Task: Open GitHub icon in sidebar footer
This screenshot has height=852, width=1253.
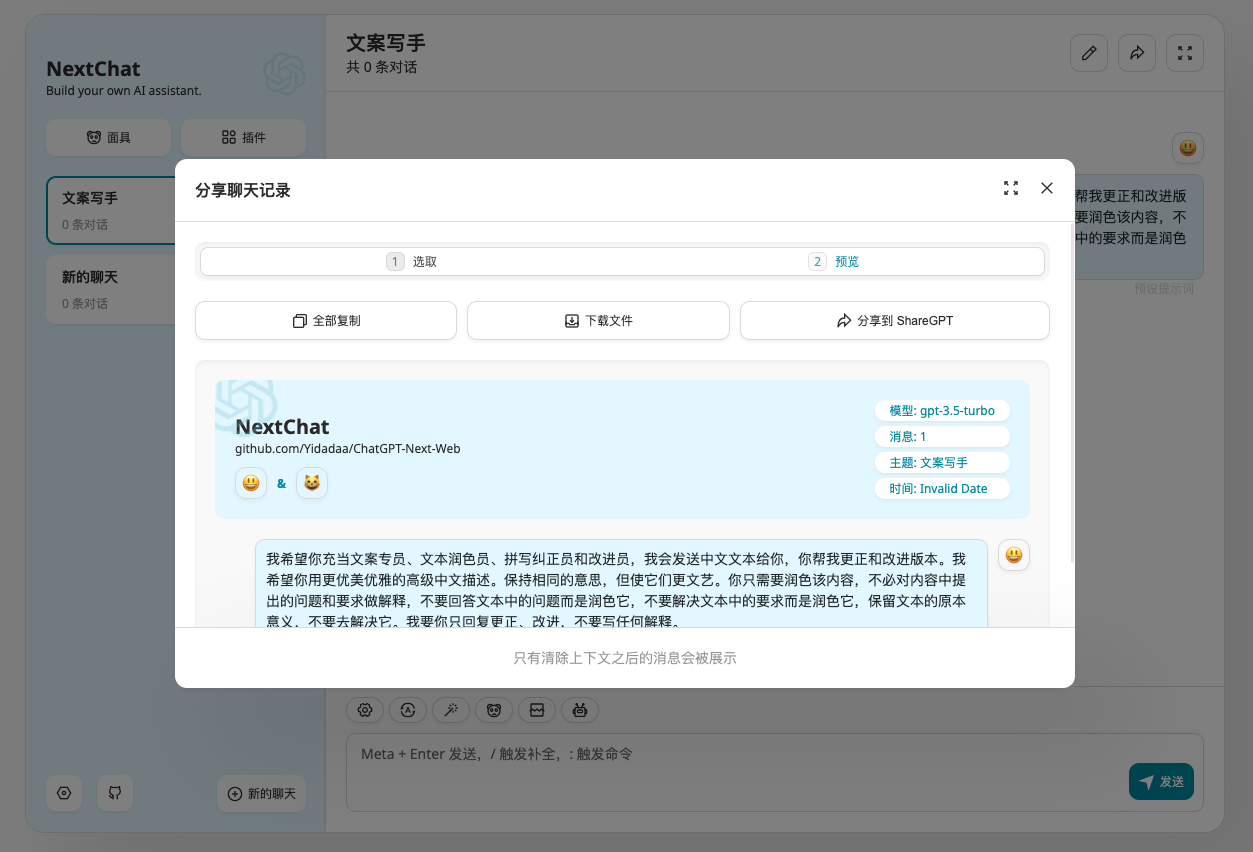Action: pos(115,793)
